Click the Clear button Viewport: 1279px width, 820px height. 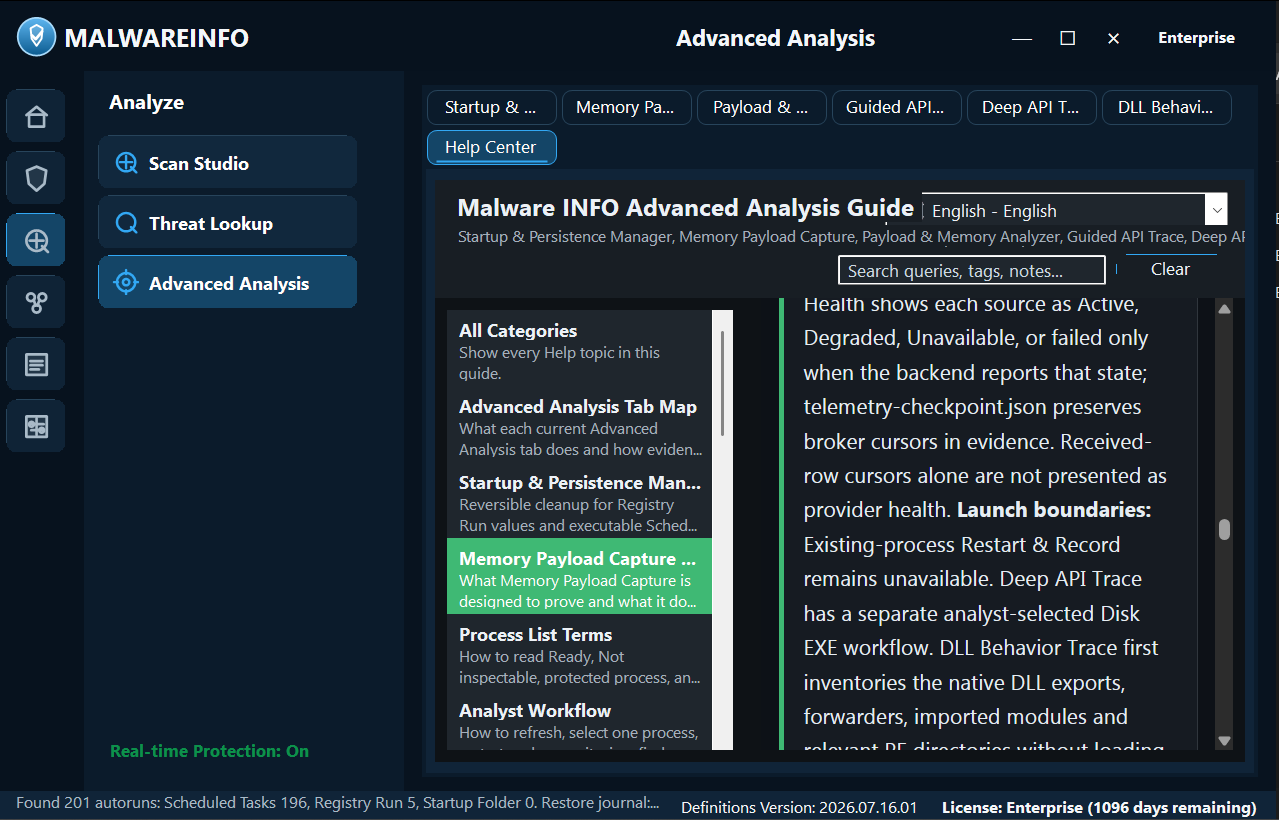1170,269
